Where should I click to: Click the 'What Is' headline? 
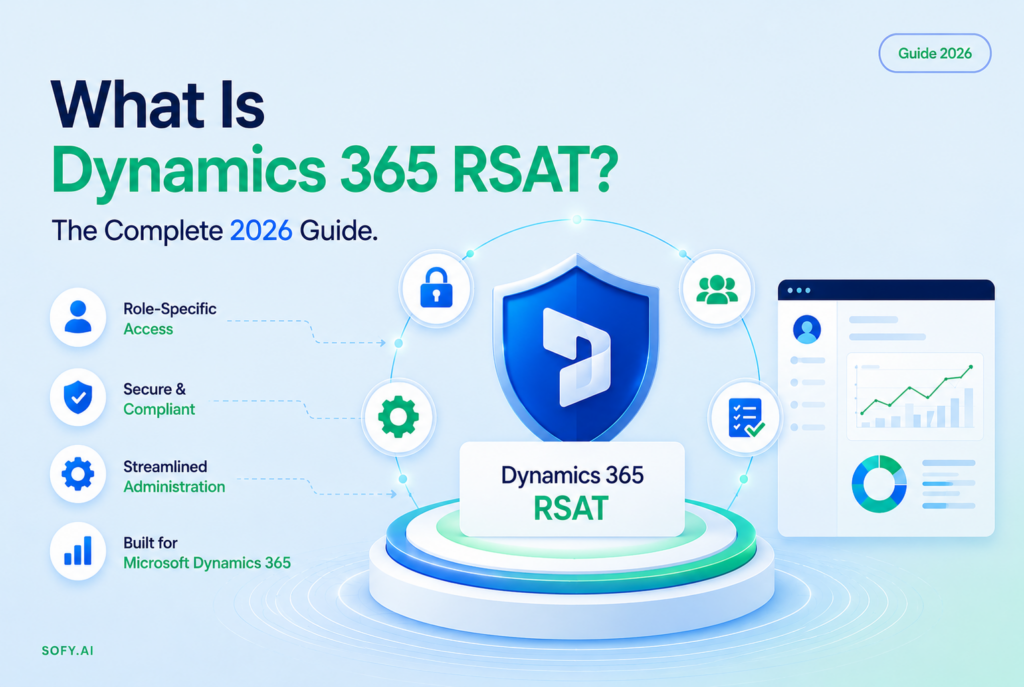click(158, 104)
